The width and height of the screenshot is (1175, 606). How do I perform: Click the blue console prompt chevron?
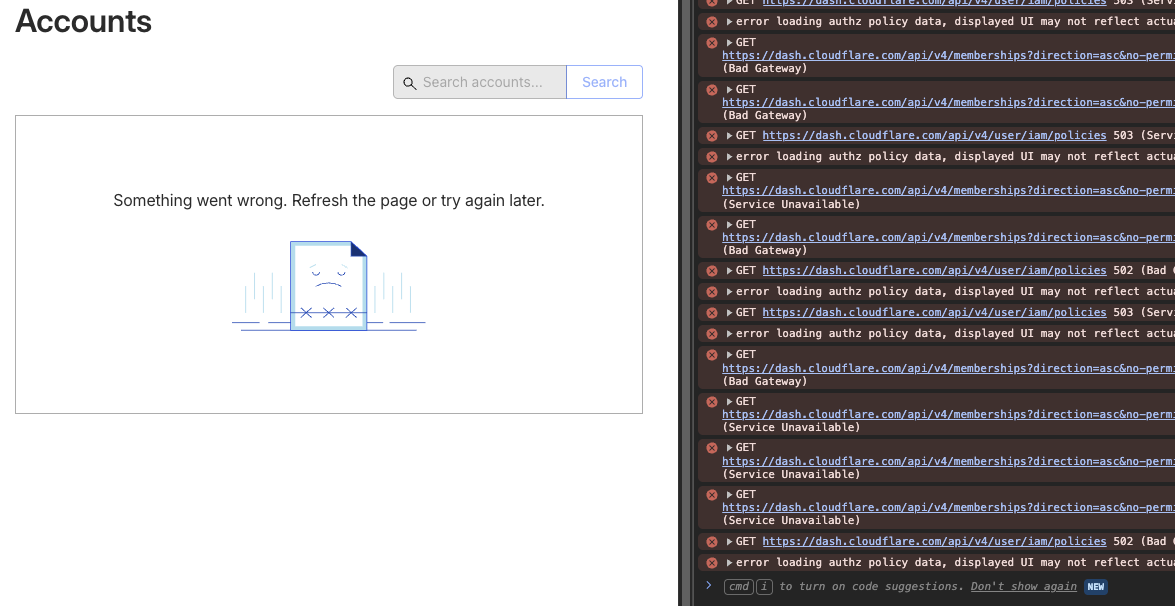click(709, 587)
